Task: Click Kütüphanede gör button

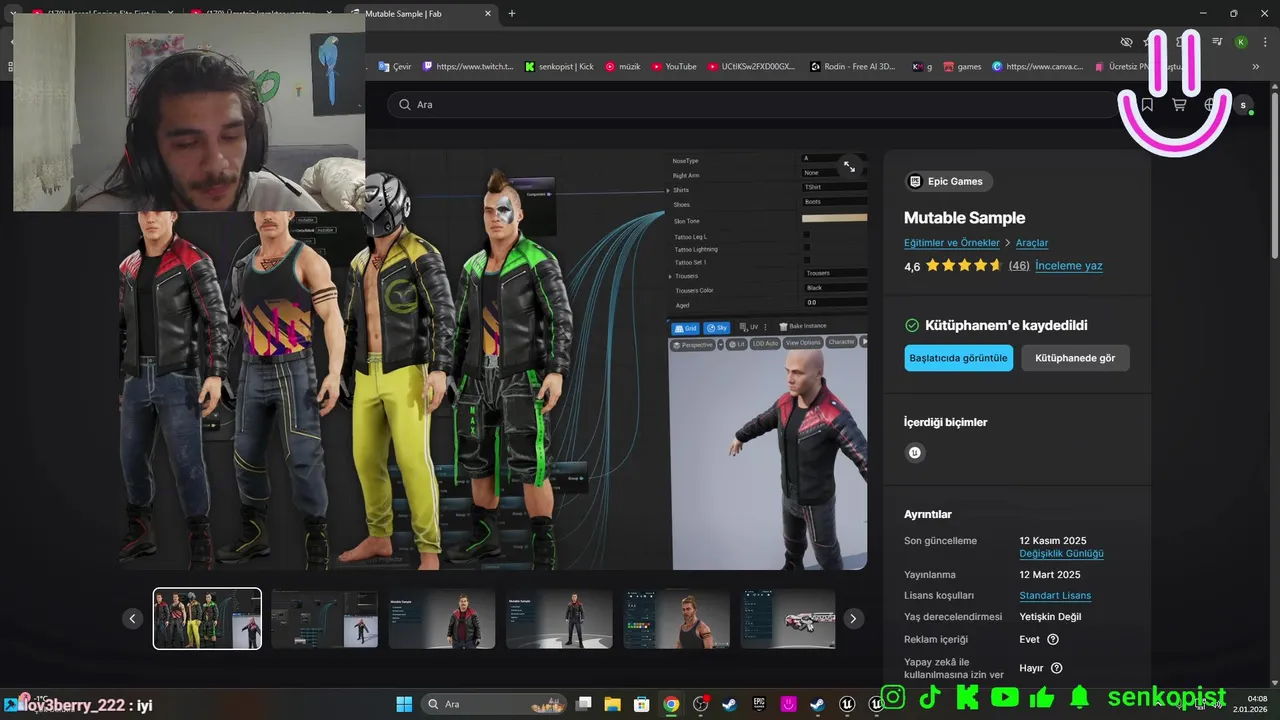Action: 1075,358
